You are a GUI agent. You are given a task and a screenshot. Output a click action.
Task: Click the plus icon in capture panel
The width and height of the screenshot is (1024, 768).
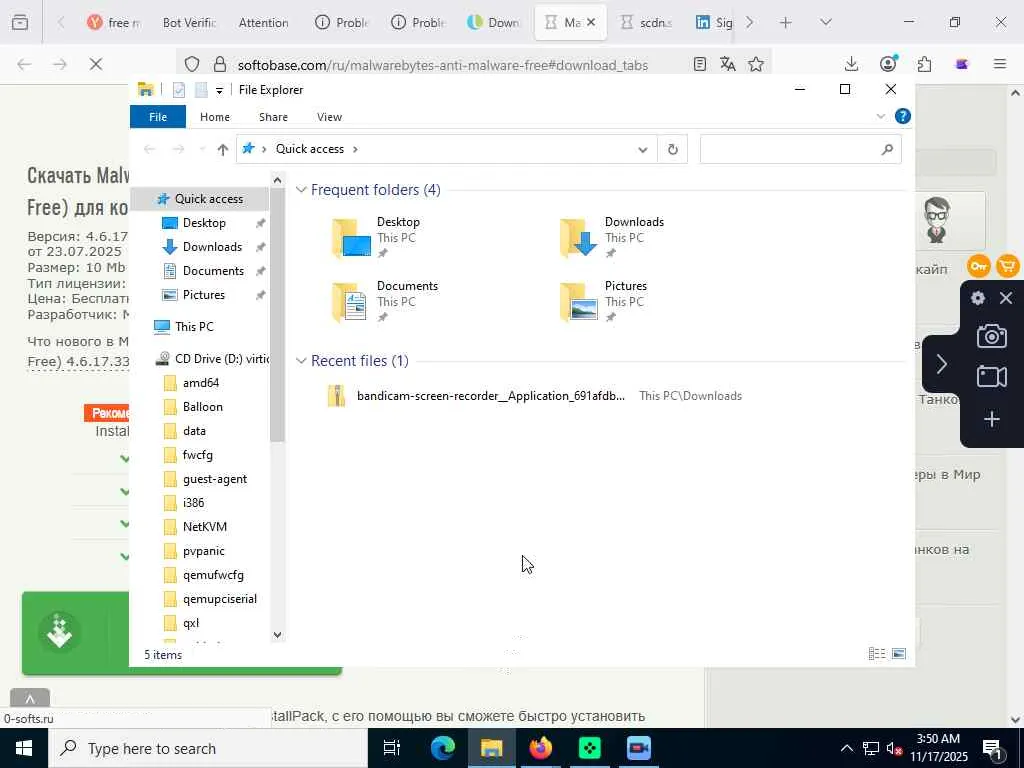coord(991,419)
